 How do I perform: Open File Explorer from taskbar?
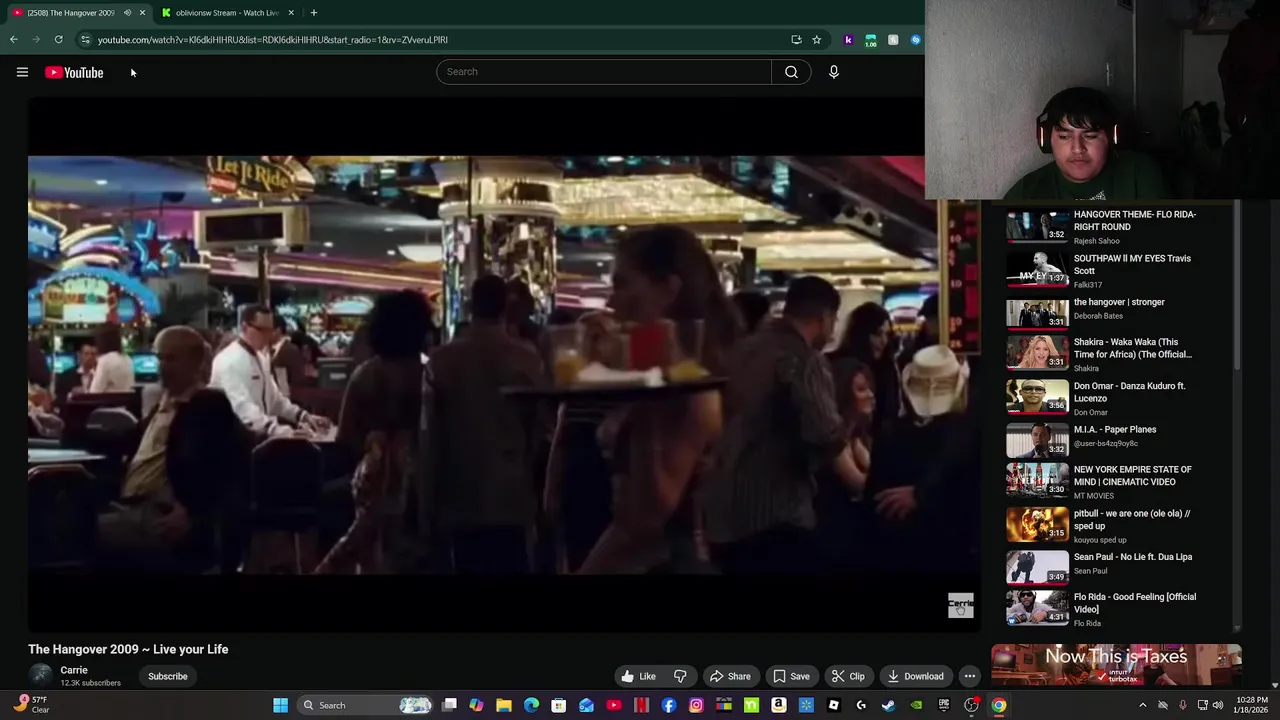504,705
